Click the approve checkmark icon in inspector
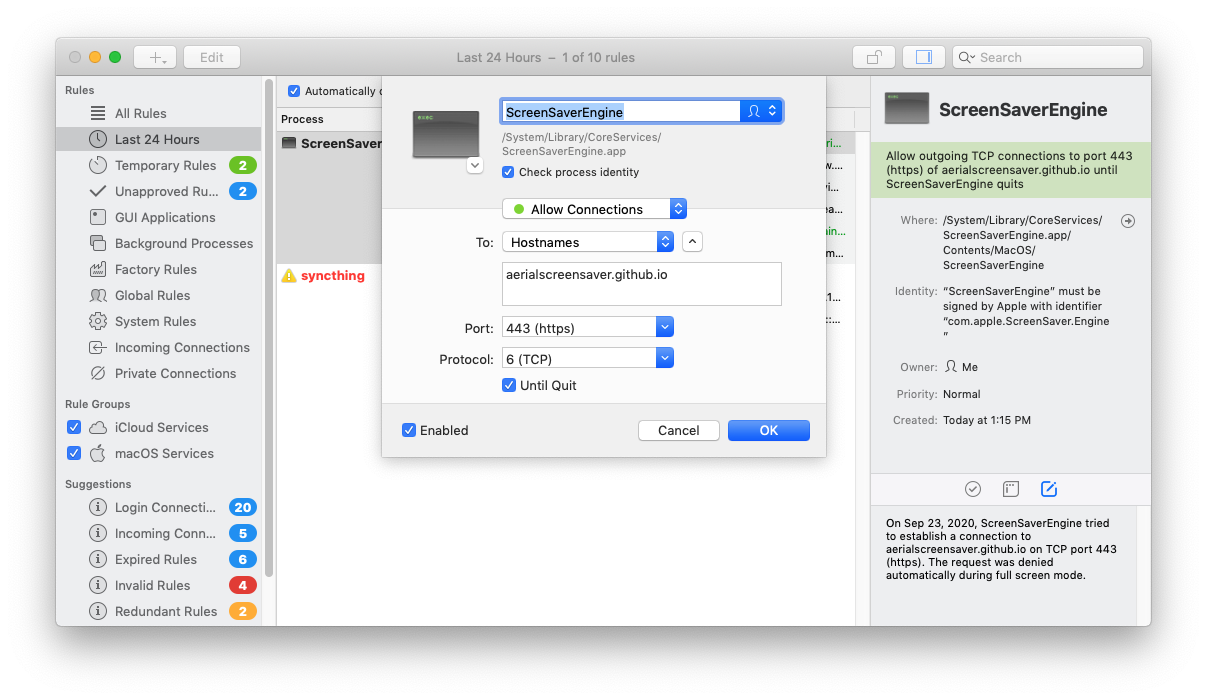1207x700 pixels. click(973, 489)
